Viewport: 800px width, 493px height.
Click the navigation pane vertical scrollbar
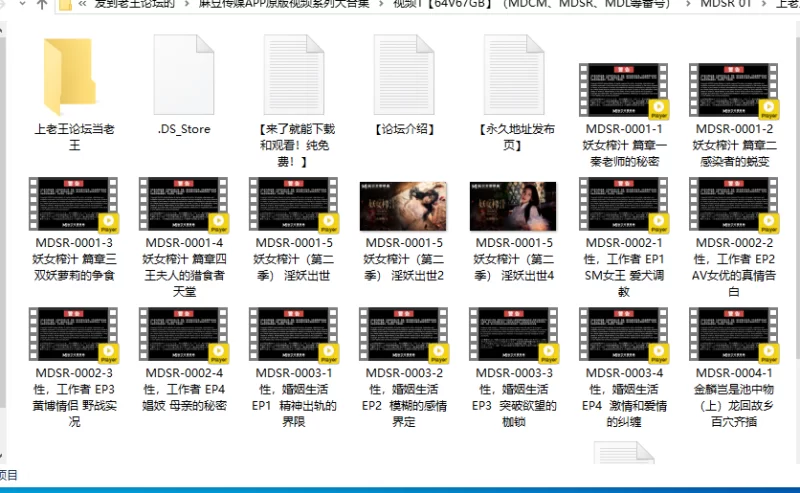tap(3, 240)
